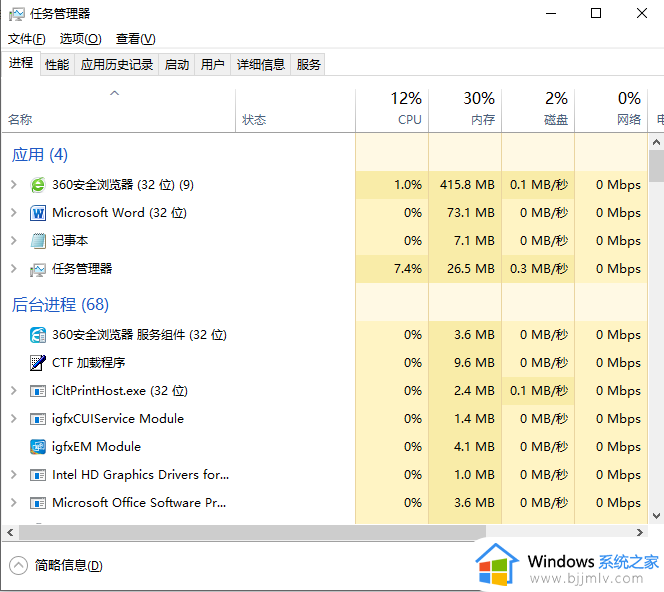Click the 415.8 MB memory value
The image size is (664, 592).
(467, 185)
